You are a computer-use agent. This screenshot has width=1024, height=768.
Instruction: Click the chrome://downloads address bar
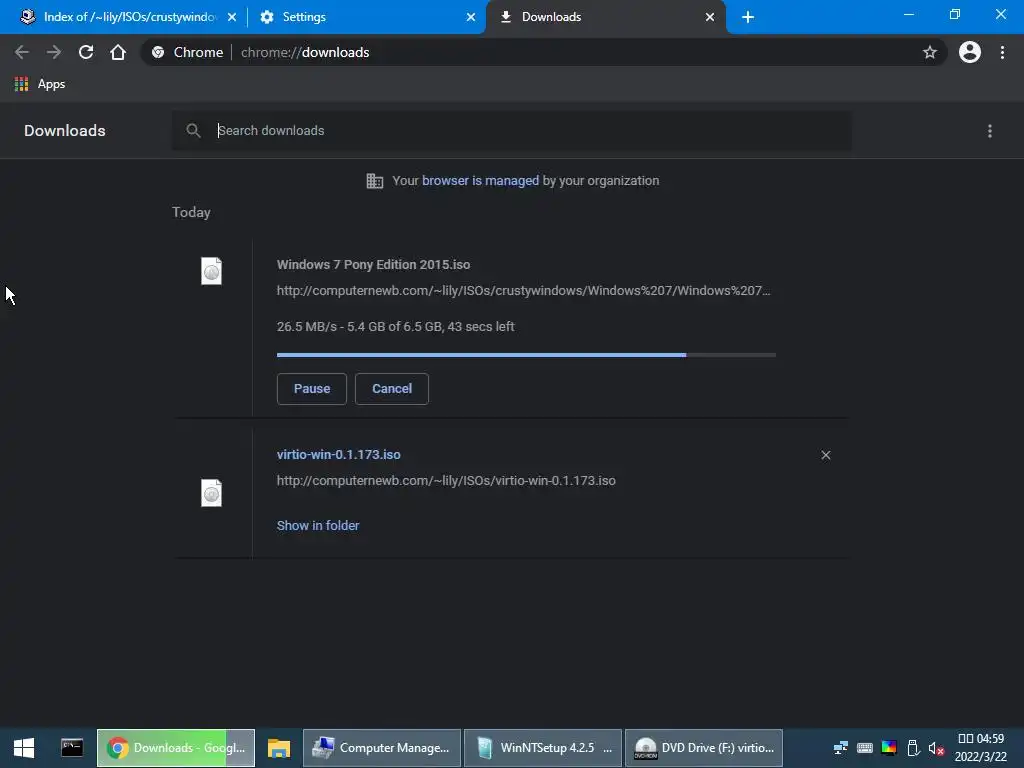(x=543, y=52)
